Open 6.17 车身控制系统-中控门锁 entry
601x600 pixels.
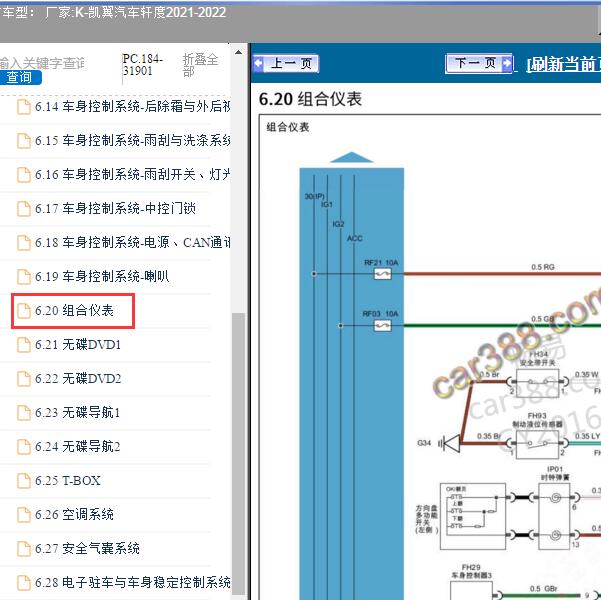tap(115, 209)
